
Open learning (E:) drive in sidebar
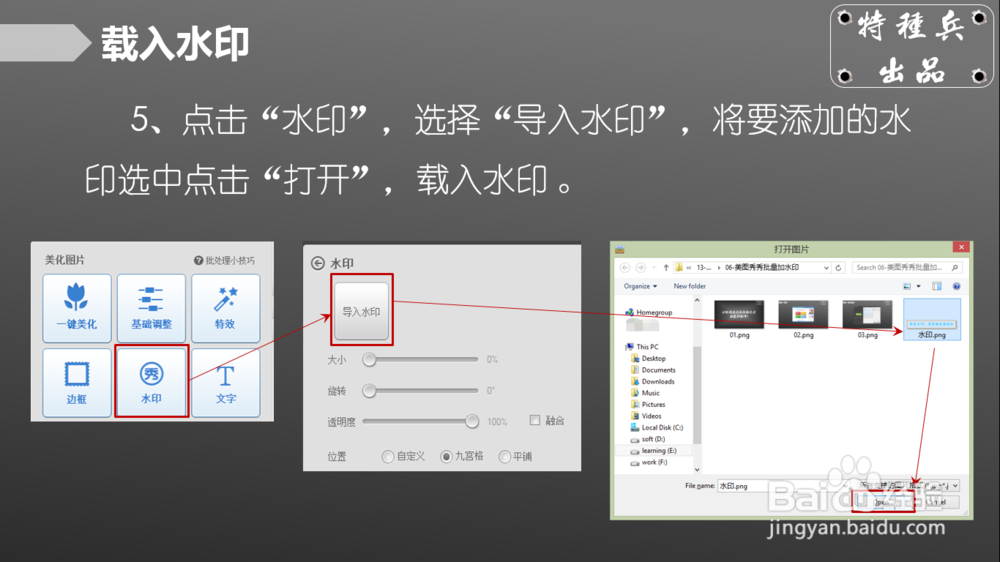653,450
